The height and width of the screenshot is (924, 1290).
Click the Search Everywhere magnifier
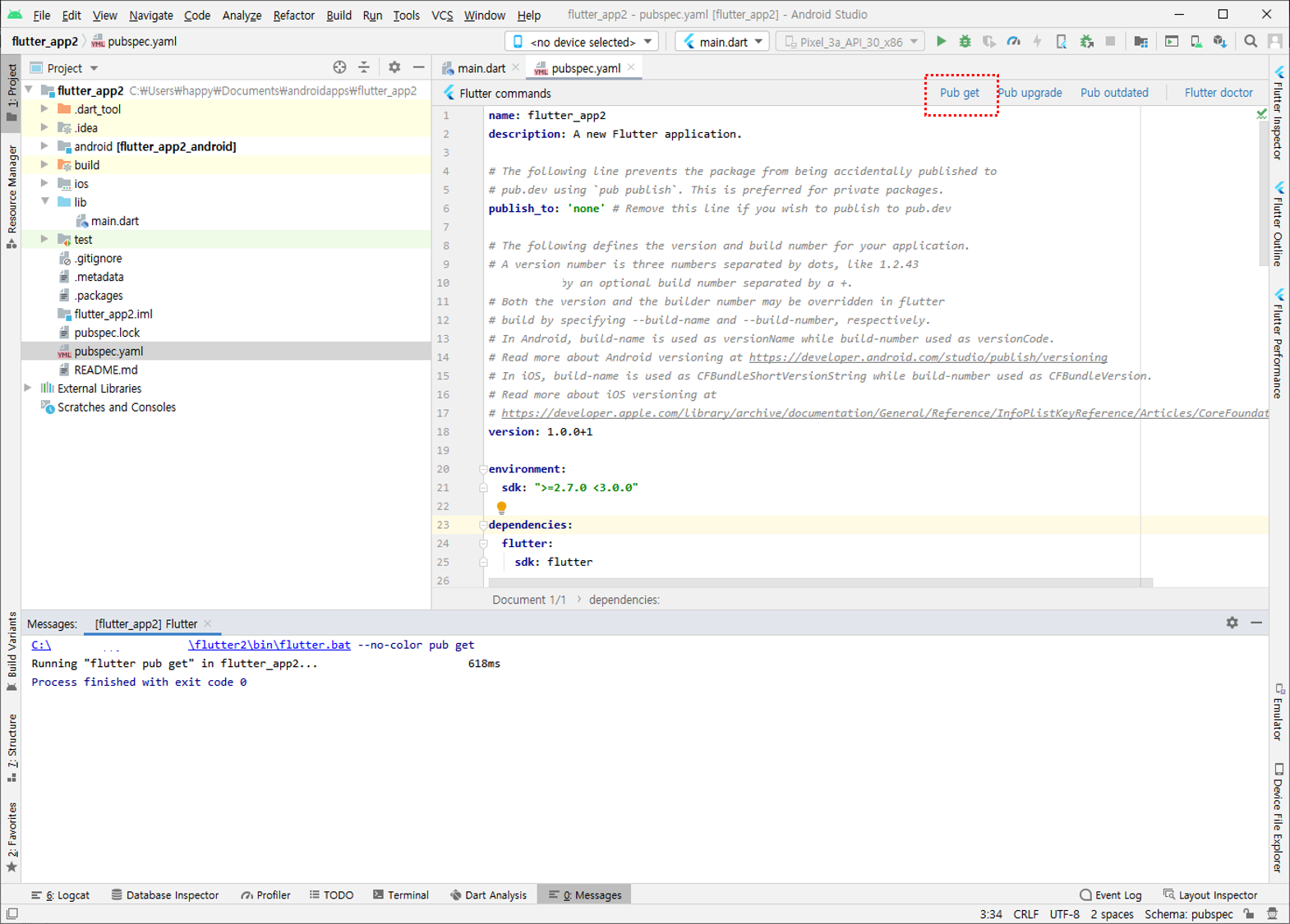pyautogui.click(x=1251, y=41)
